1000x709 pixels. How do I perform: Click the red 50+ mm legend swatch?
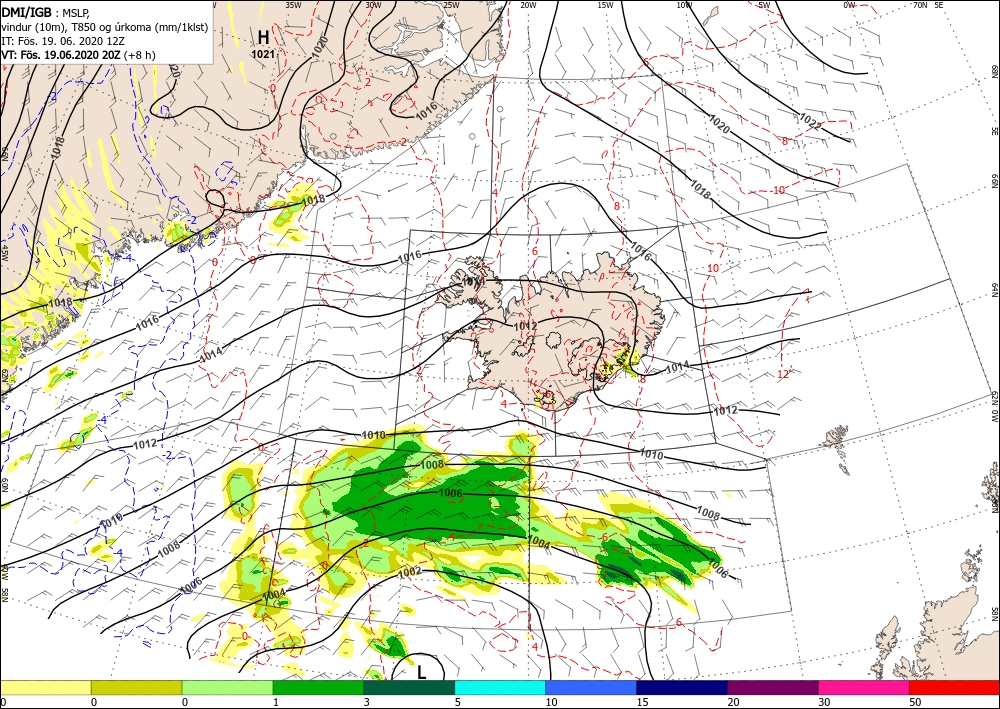955,687
